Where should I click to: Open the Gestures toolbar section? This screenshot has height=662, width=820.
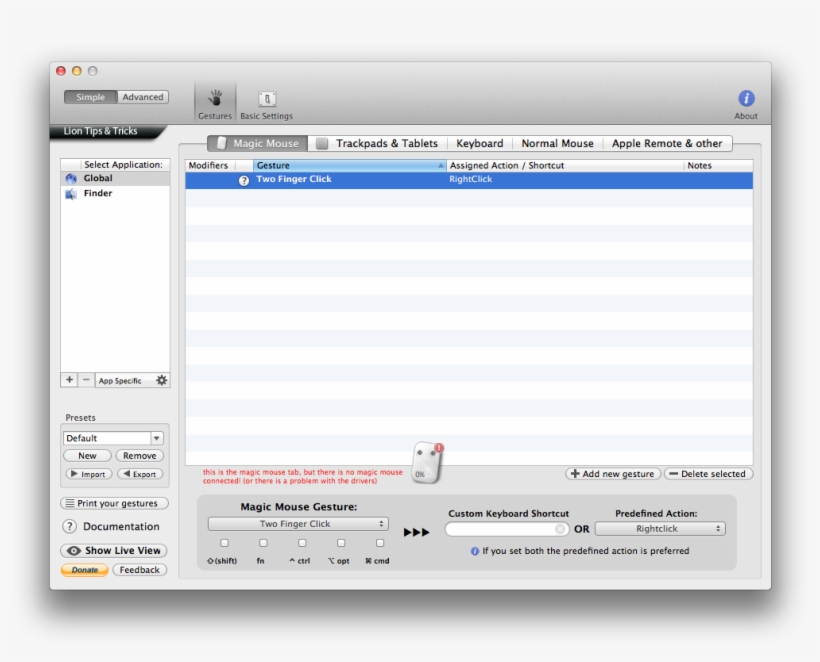click(x=215, y=104)
